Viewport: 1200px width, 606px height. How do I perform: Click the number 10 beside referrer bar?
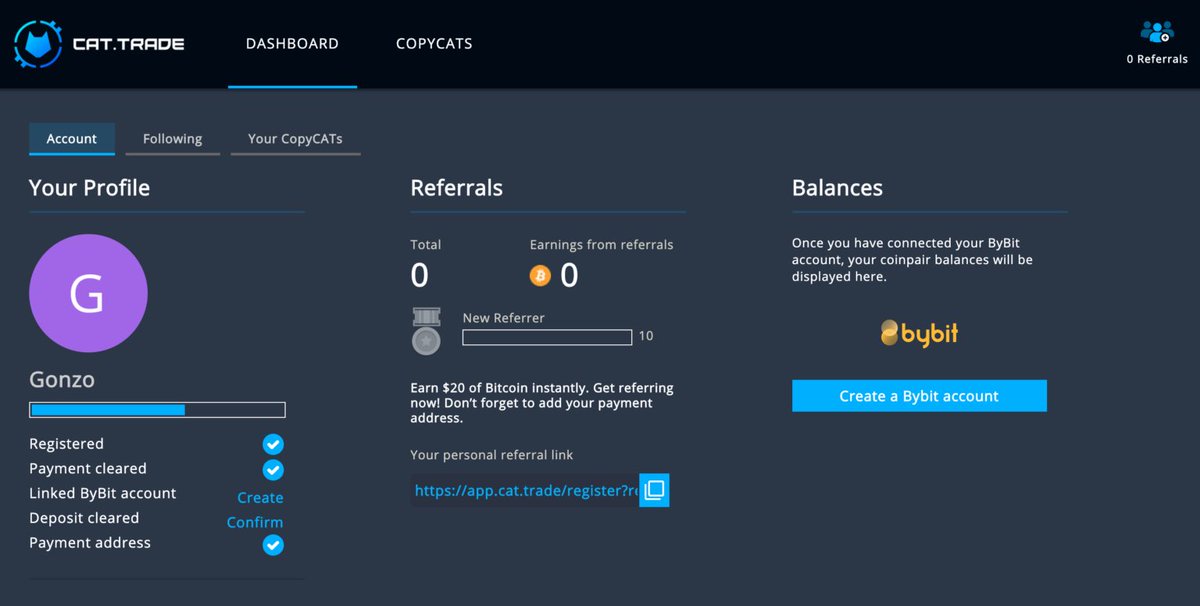646,336
